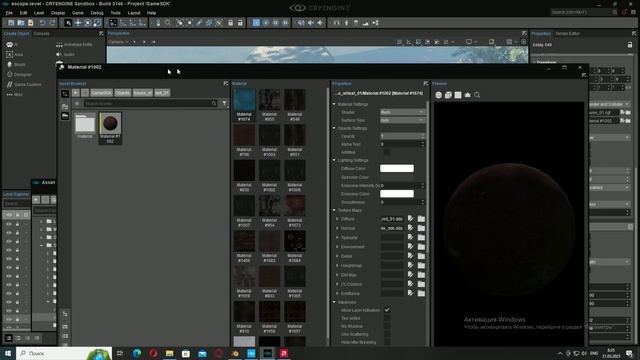
Task: Click the Specular Color swatch
Action: (397, 177)
